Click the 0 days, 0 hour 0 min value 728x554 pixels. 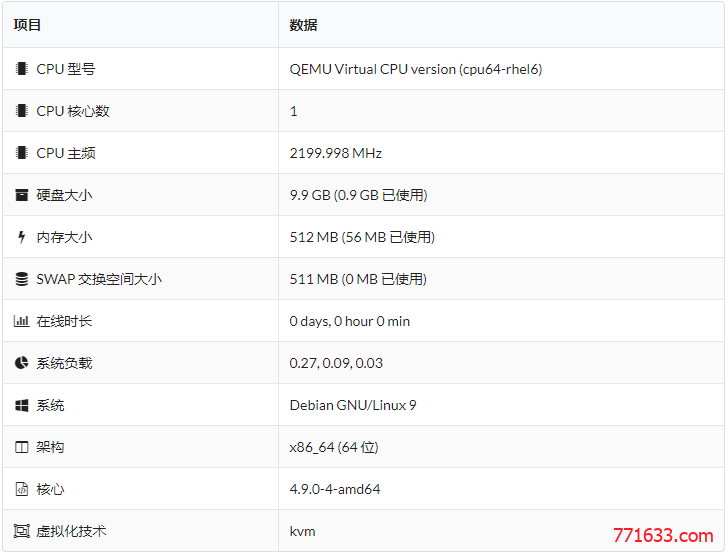349,321
